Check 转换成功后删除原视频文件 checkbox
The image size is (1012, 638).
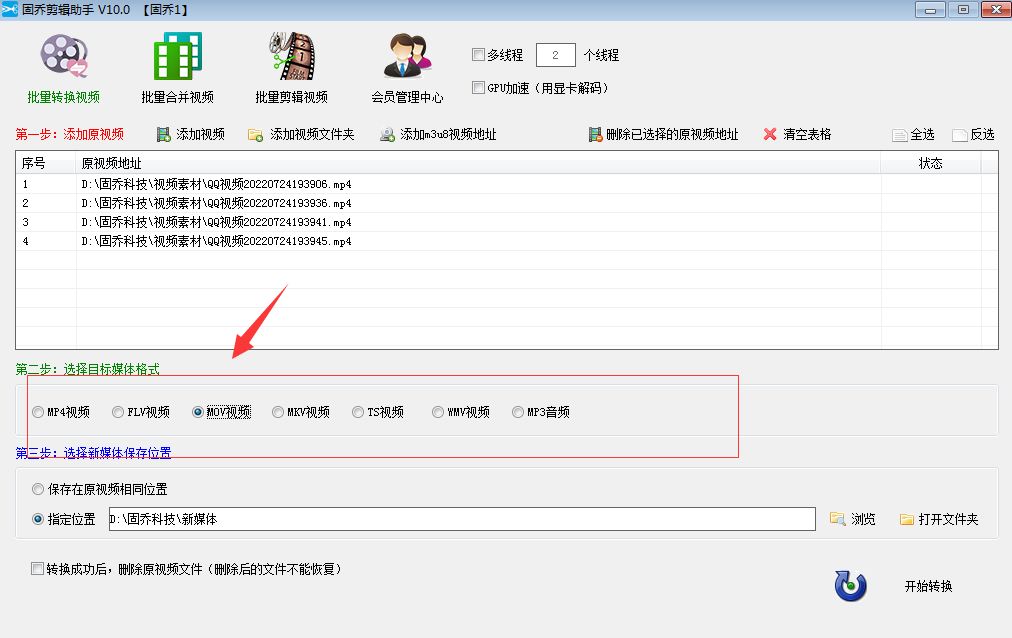coord(37,569)
